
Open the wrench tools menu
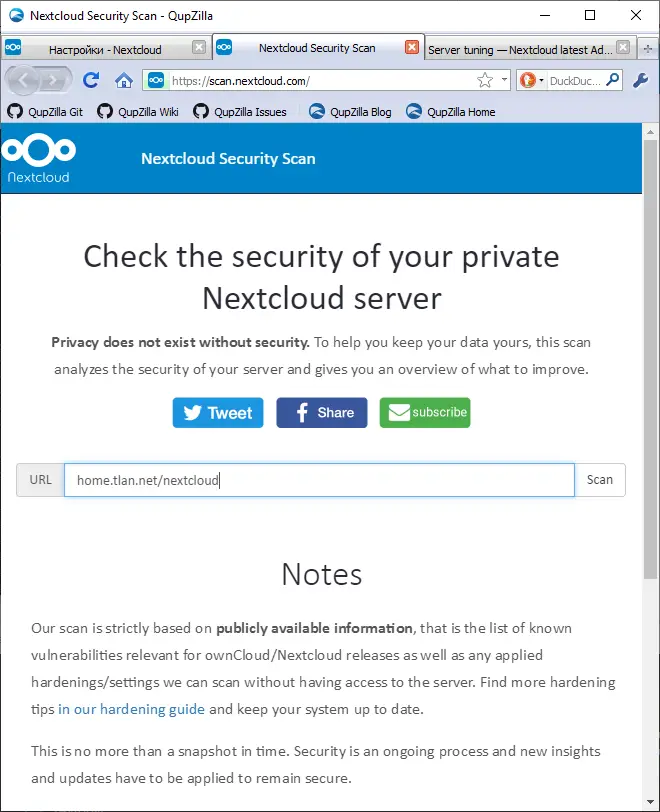click(x=641, y=80)
